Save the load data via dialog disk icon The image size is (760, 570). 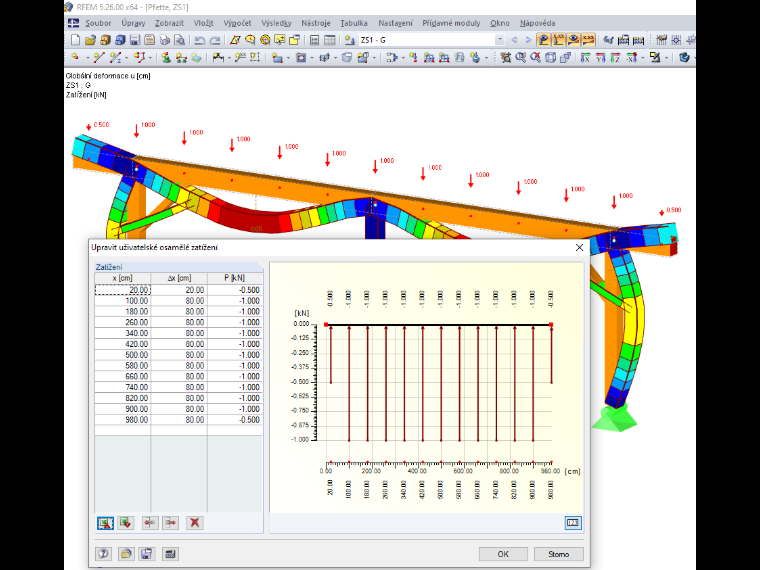tap(146, 554)
